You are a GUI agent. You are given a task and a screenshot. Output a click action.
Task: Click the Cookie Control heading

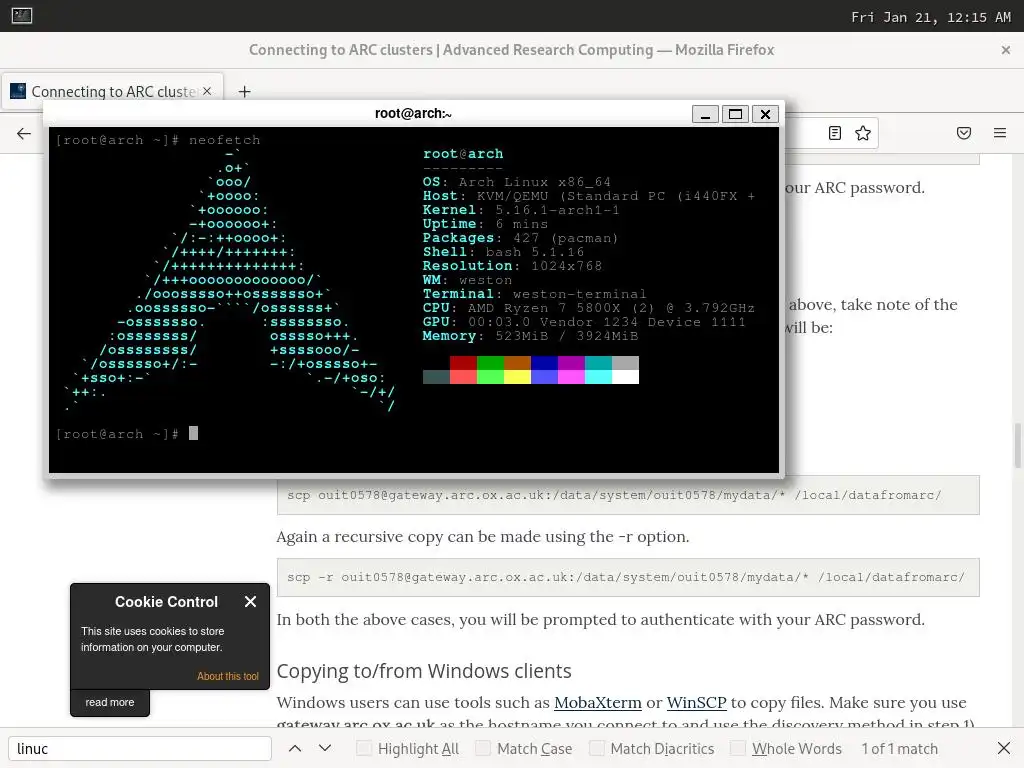167,601
